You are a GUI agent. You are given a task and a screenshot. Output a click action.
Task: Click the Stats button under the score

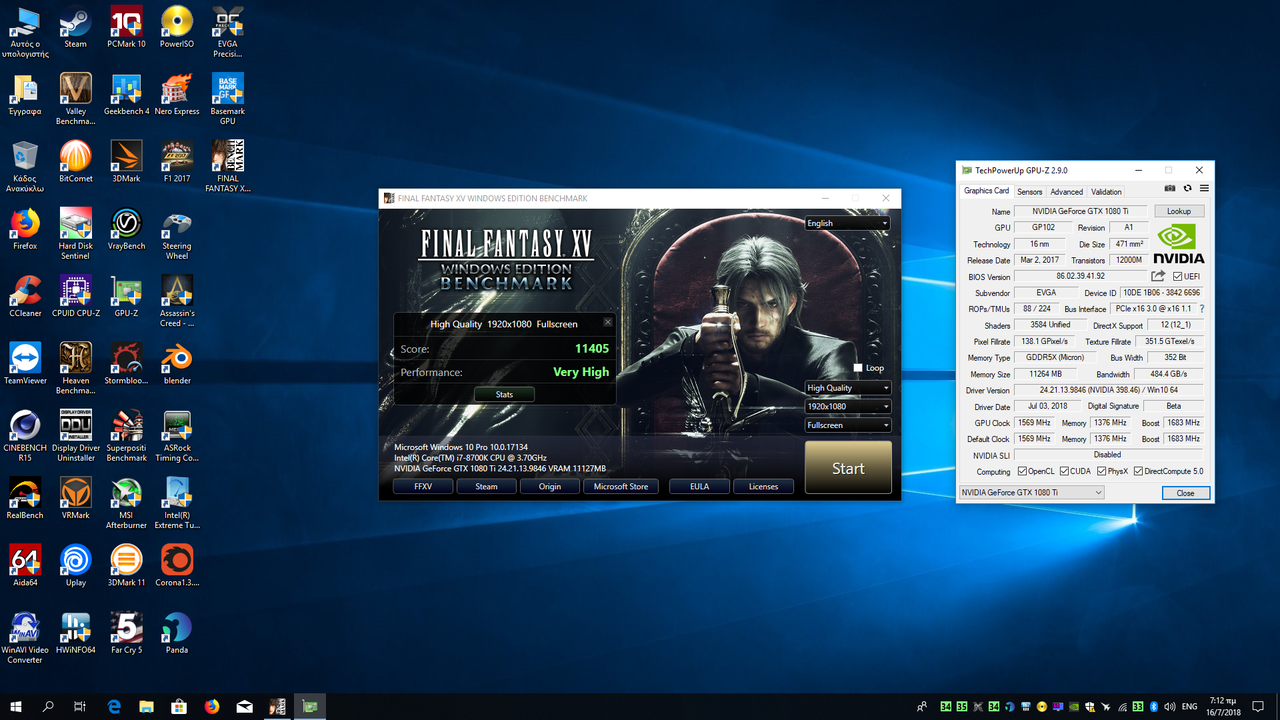504,394
